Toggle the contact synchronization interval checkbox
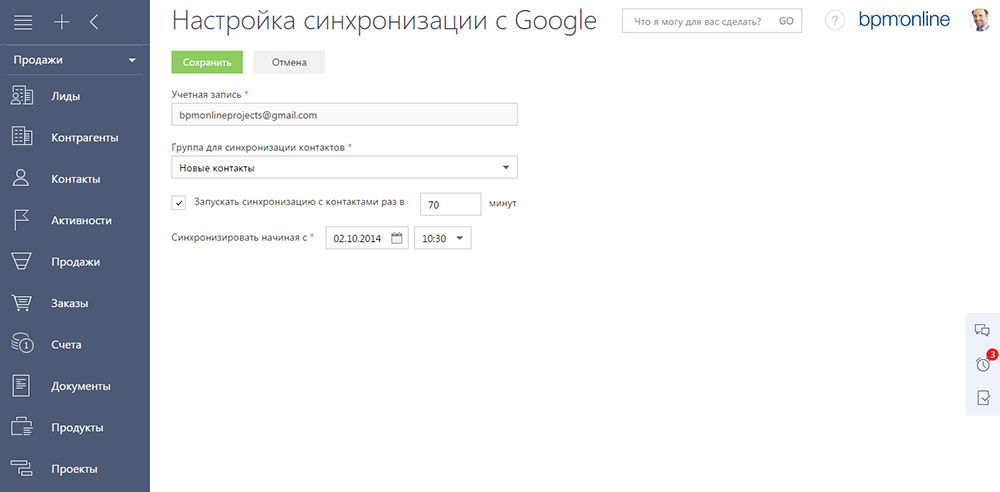 pyautogui.click(x=179, y=204)
